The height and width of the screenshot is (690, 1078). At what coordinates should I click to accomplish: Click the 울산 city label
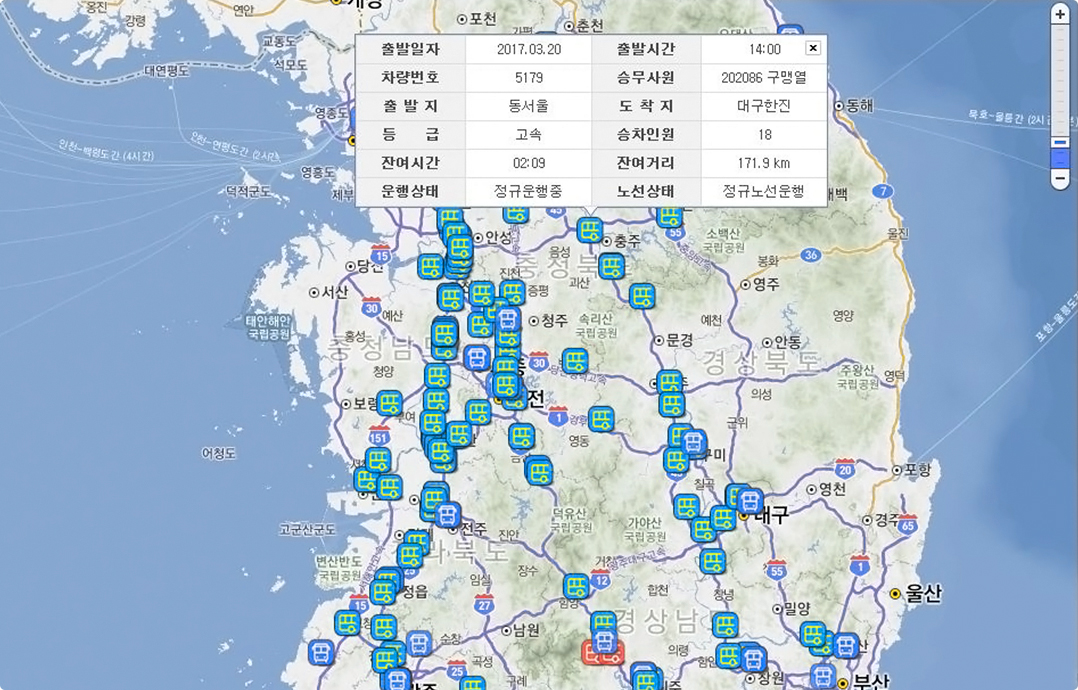point(923,593)
